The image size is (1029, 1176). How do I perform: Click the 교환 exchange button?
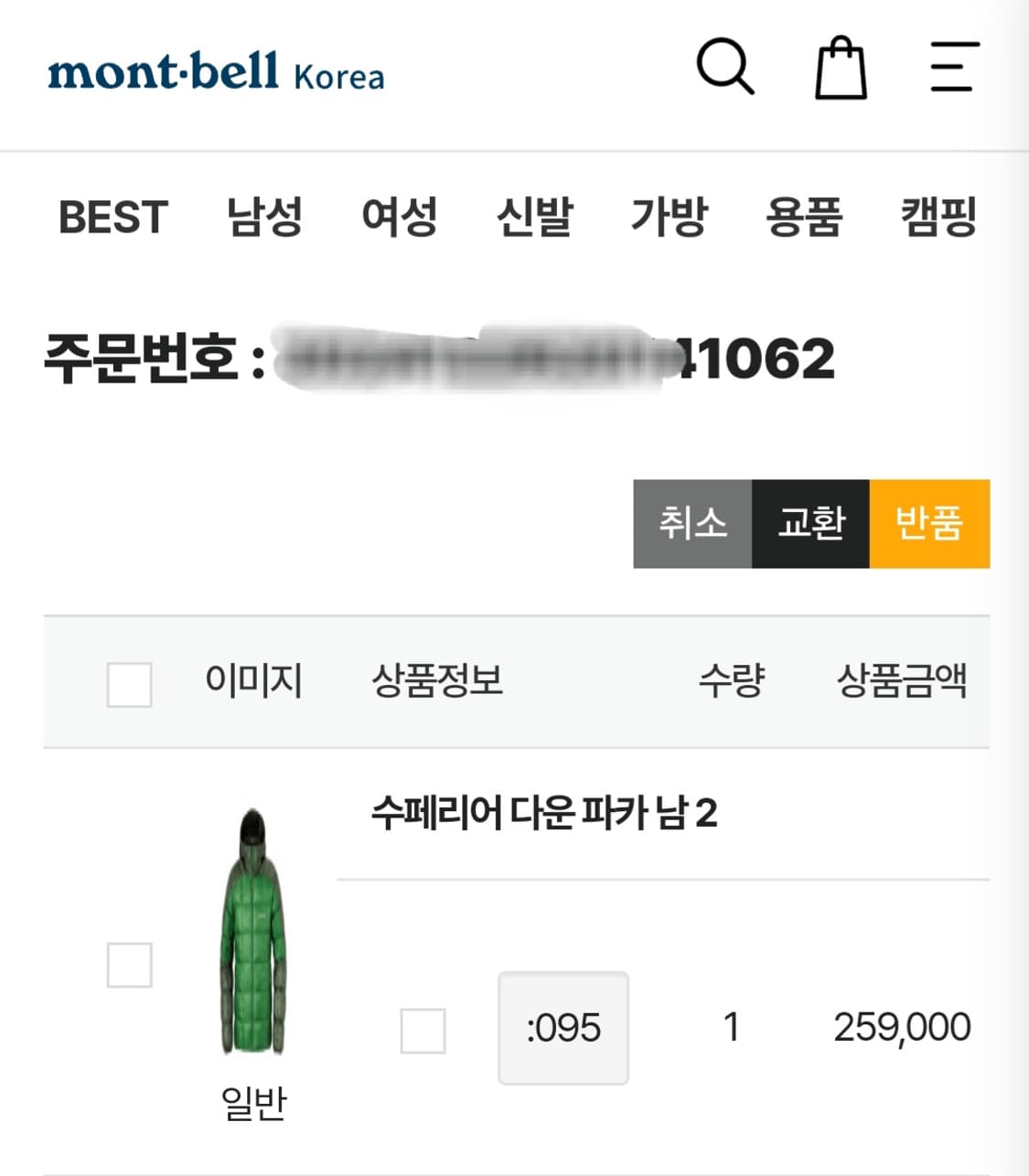pos(810,524)
